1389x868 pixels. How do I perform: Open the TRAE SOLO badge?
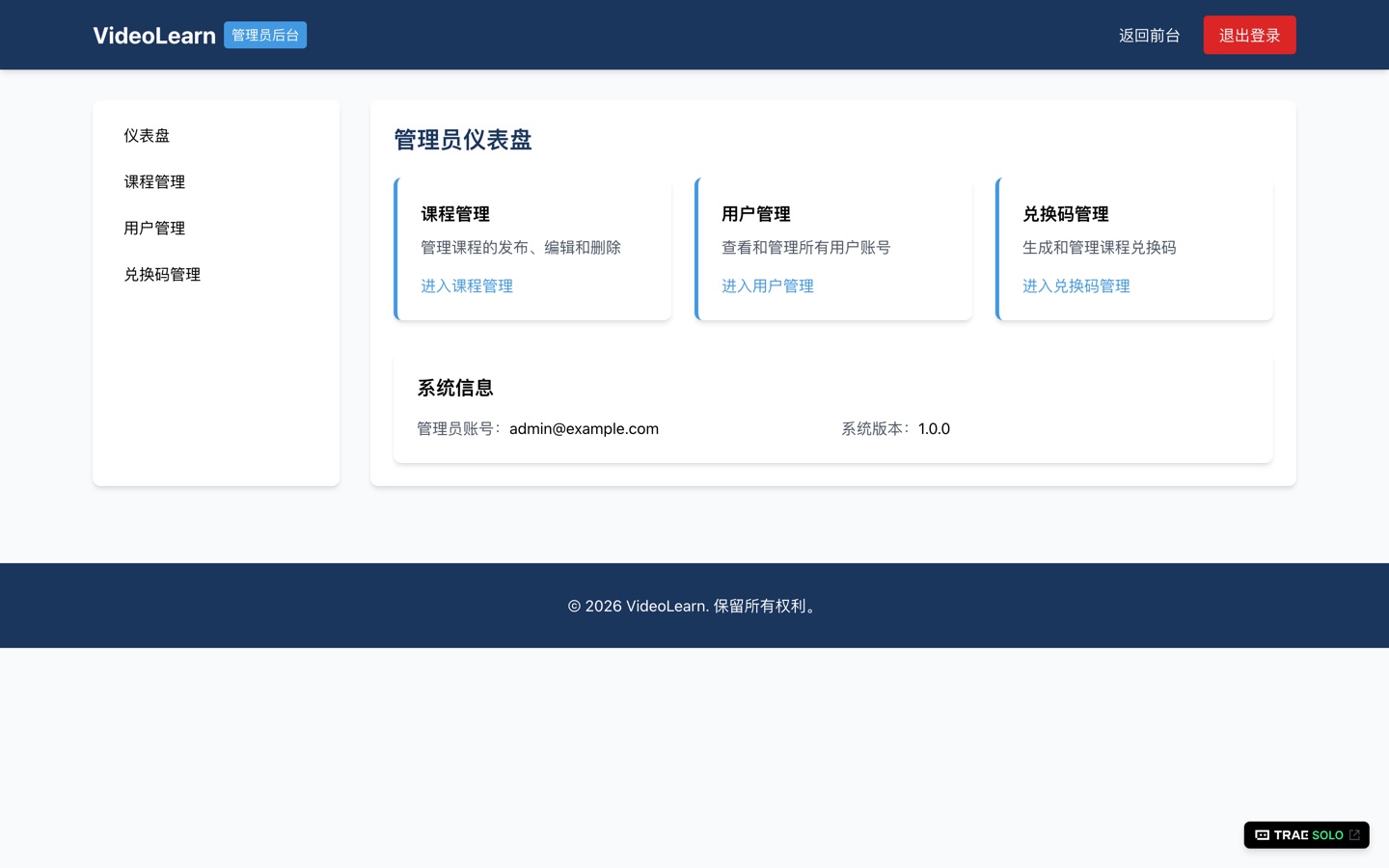(x=1306, y=835)
